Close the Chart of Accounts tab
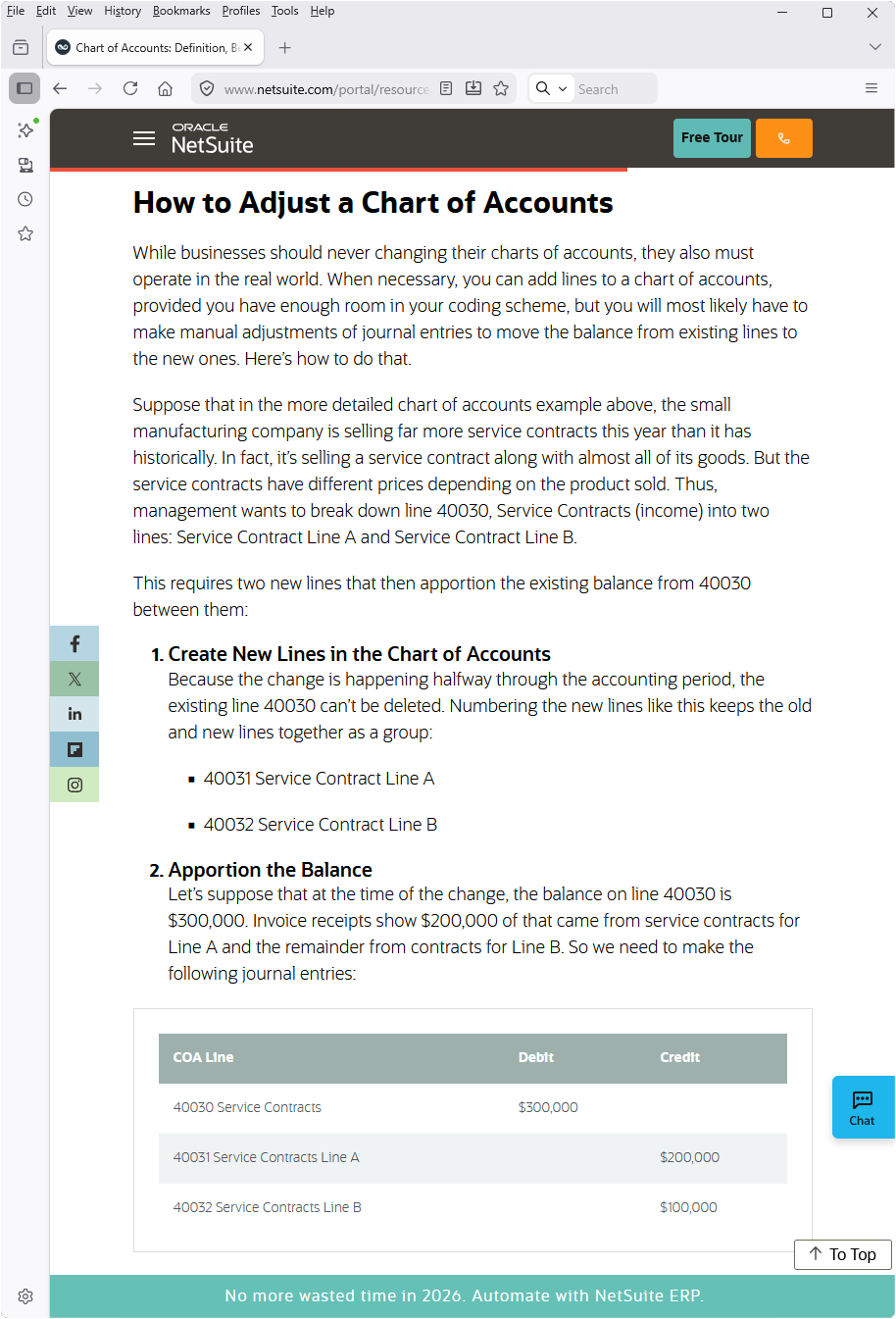 (x=248, y=47)
